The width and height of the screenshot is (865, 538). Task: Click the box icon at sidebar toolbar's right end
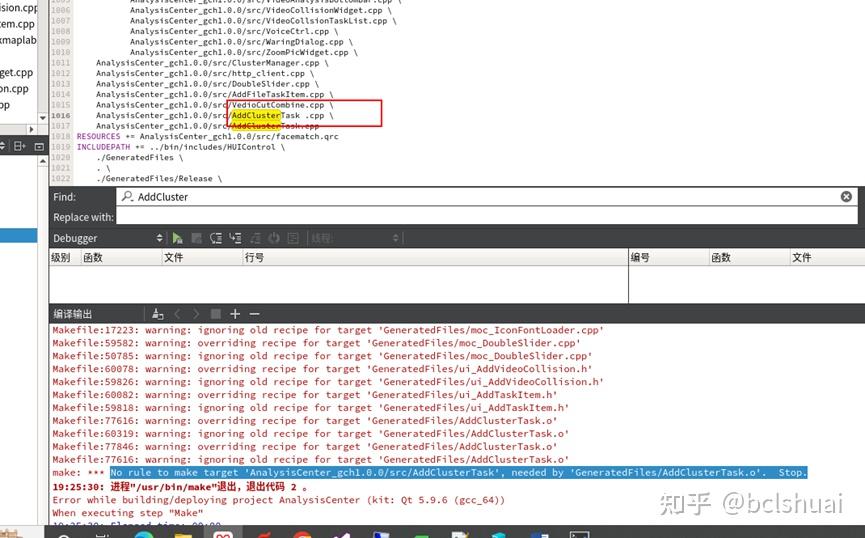(39, 146)
